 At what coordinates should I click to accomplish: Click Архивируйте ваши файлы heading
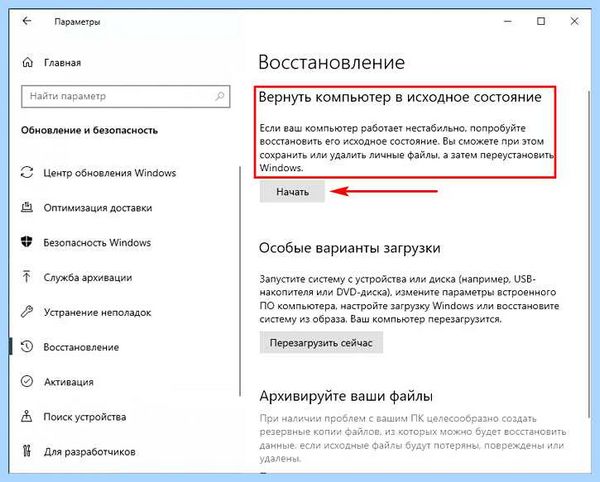pyautogui.click(x=346, y=396)
